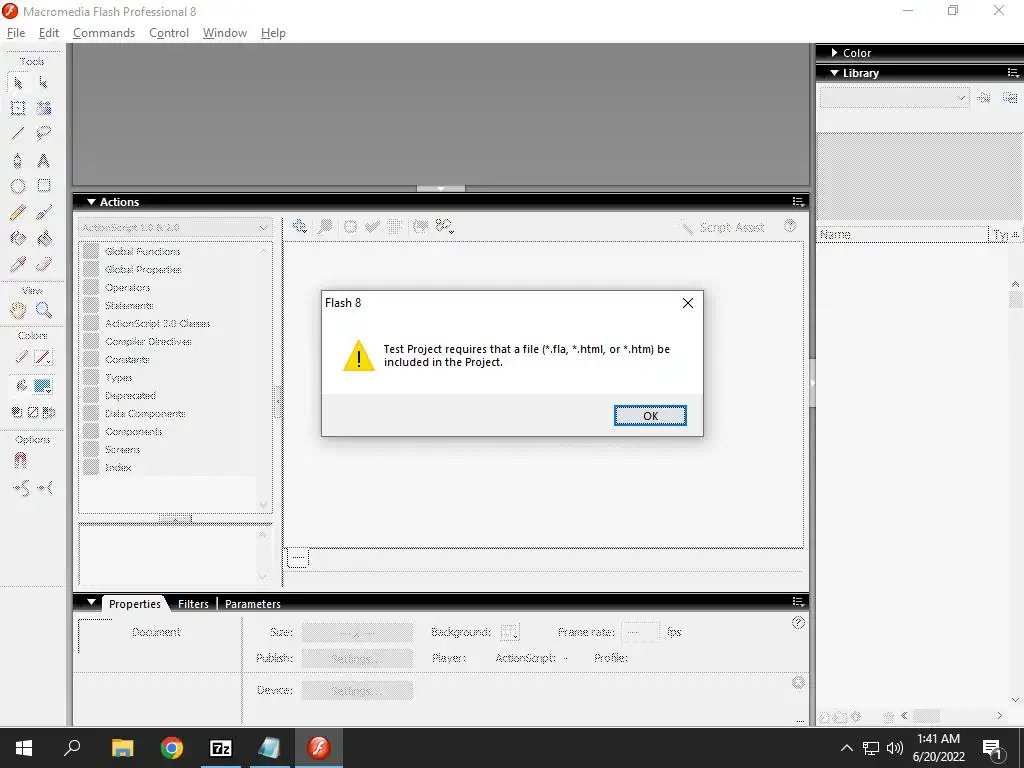The width and height of the screenshot is (1024, 768).
Task: Click the Show Code Hint icon
Action: pyautogui.click(x=420, y=227)
